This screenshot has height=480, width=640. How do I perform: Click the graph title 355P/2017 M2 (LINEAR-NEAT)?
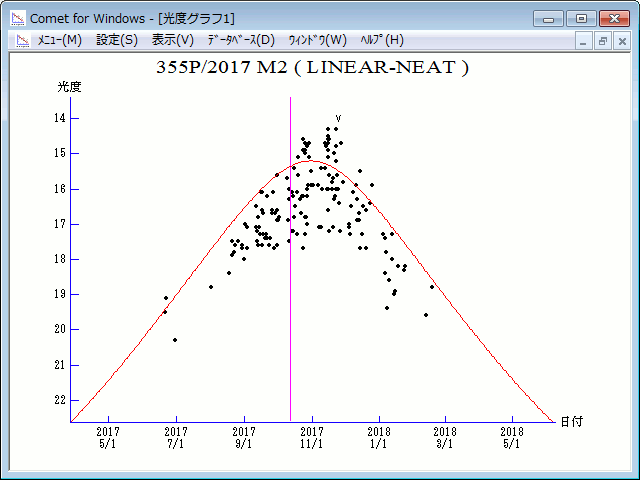[x=312, y=68]
